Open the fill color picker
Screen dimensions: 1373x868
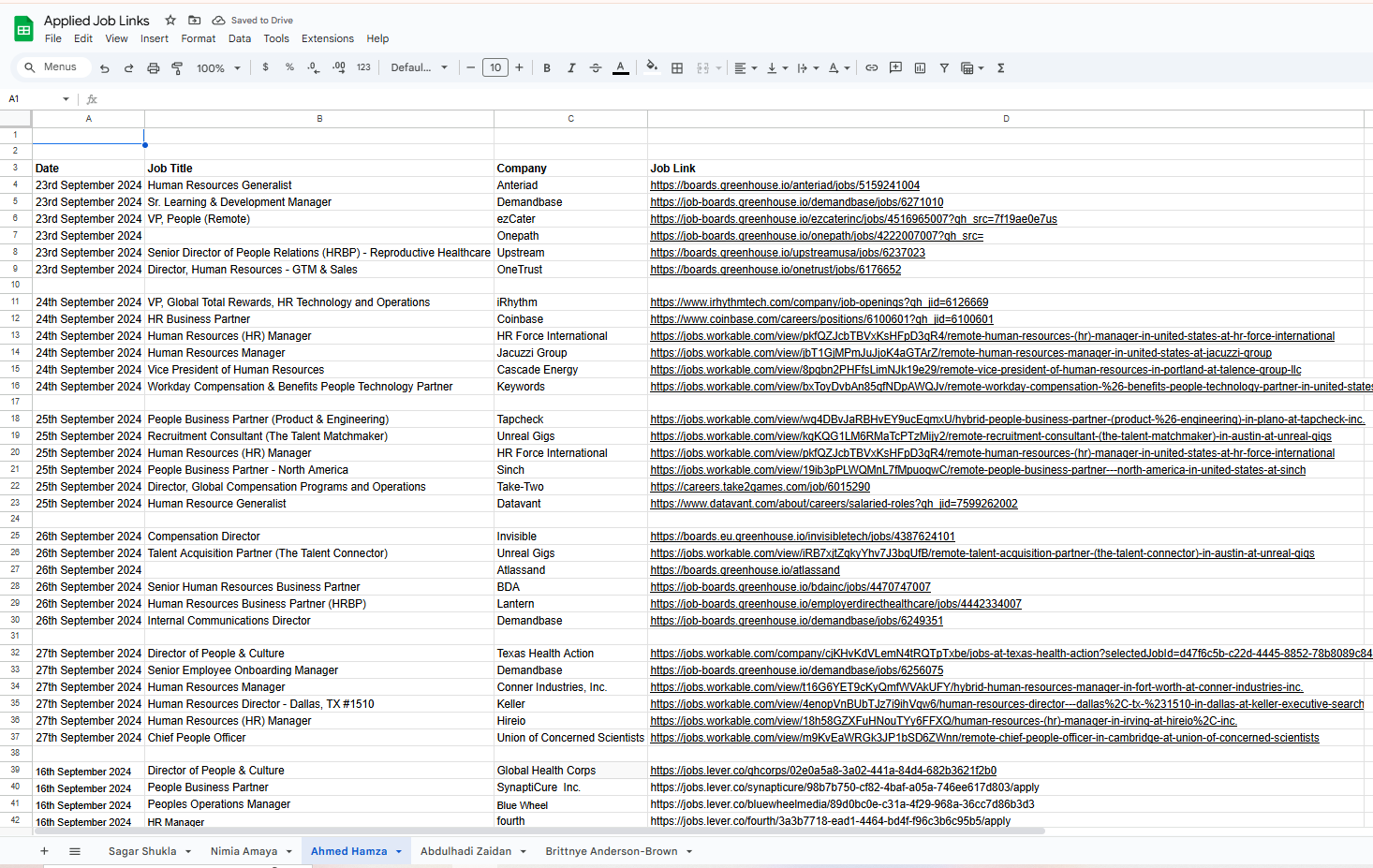click(x=652, y=67)
